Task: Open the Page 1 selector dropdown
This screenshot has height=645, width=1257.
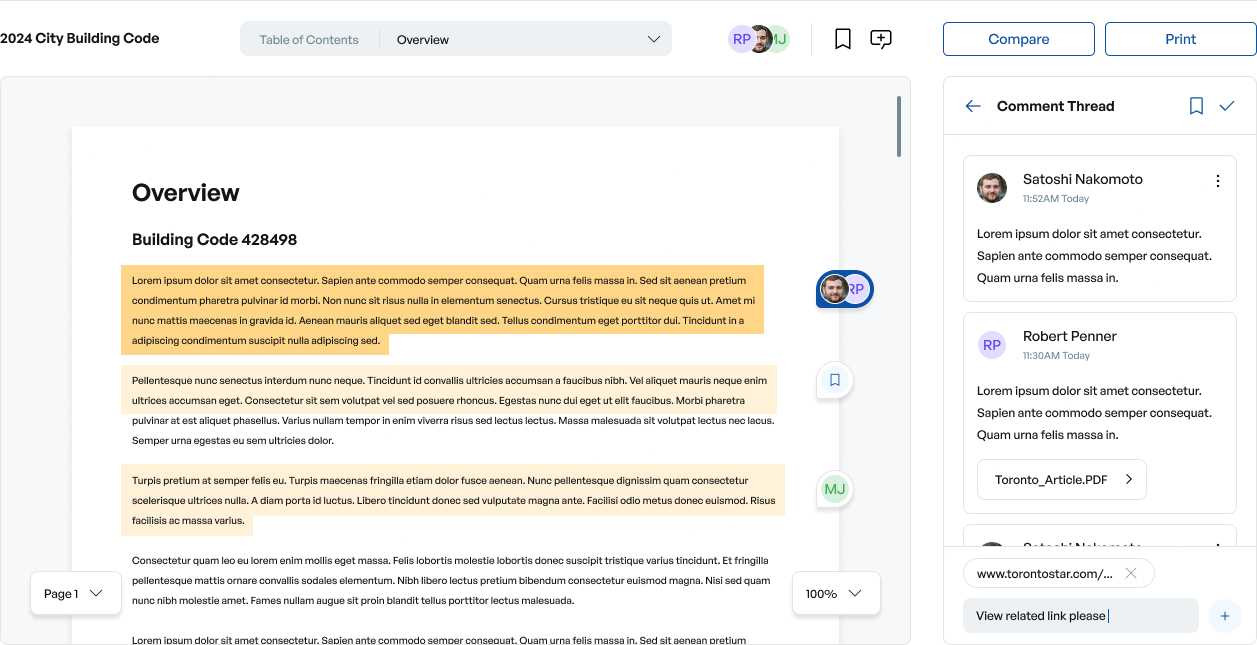Action: [x=75, y=594]
